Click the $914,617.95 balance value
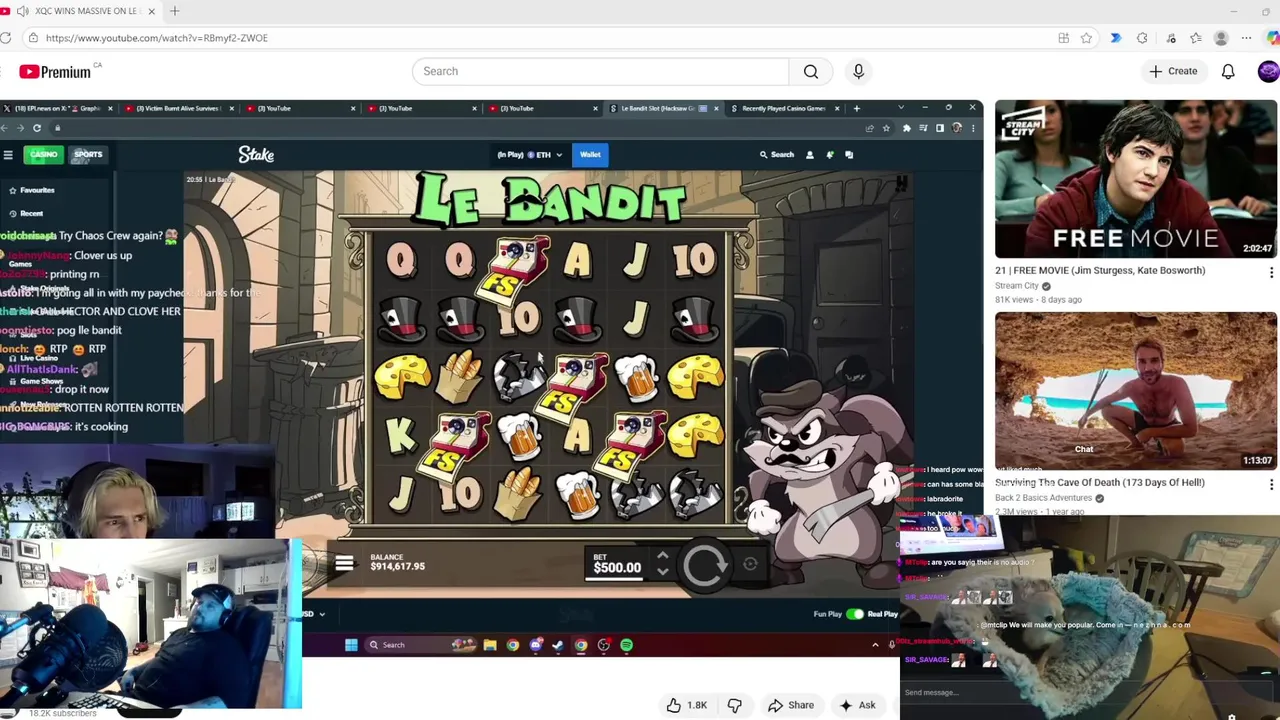Viewport: 1280px width, 720px height. click(x=397, y=567)
